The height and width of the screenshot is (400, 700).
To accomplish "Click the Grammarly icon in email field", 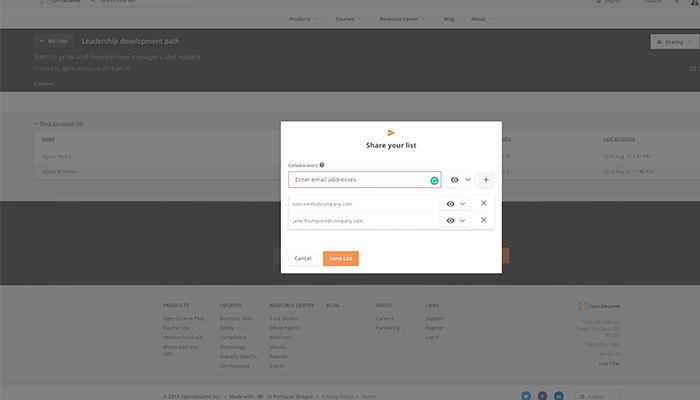I will (x=434, y=181).
